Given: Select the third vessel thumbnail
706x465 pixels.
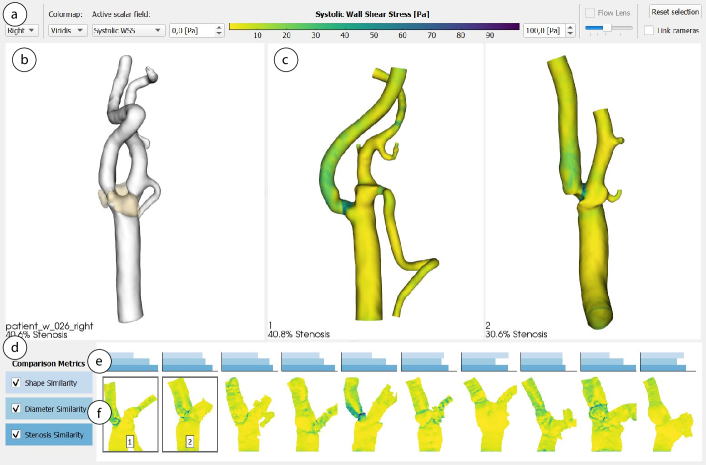Looking at the screenshot, I should click(x=249, y=414).
